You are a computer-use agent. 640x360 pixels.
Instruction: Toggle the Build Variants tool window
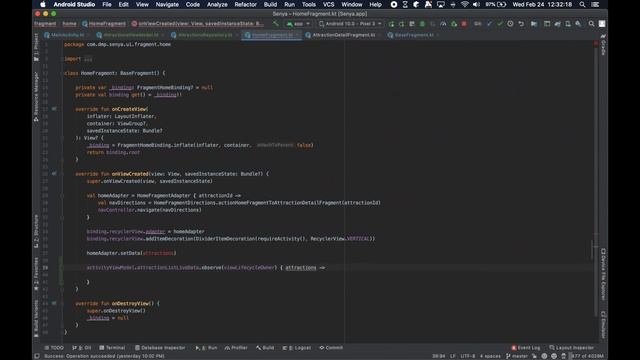36,318
